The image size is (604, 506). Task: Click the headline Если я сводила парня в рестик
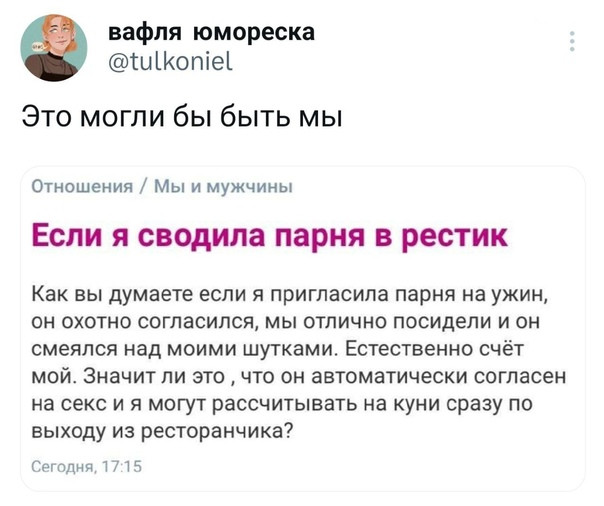click(270, 237)
